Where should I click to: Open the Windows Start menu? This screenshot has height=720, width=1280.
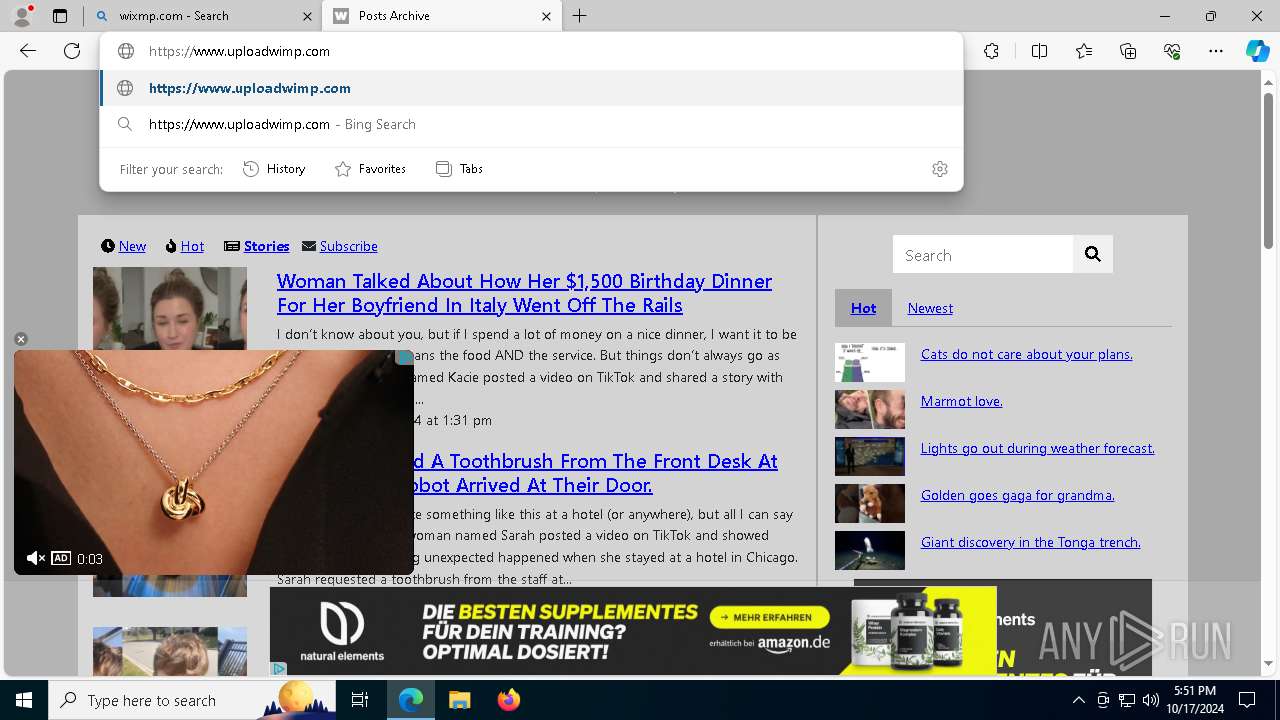click(24, 700)
